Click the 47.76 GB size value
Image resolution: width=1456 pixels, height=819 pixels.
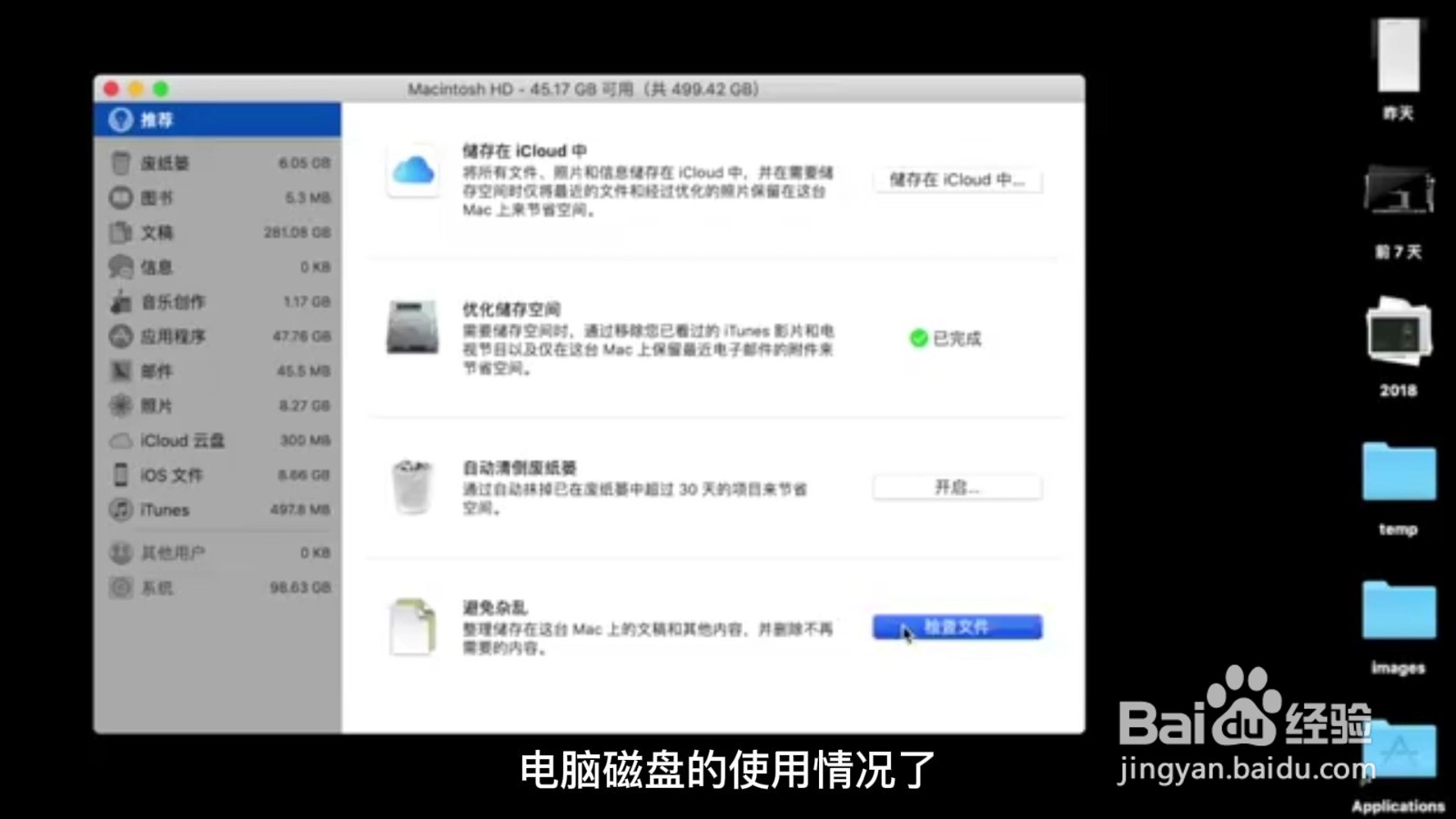(x=302, y=337)
